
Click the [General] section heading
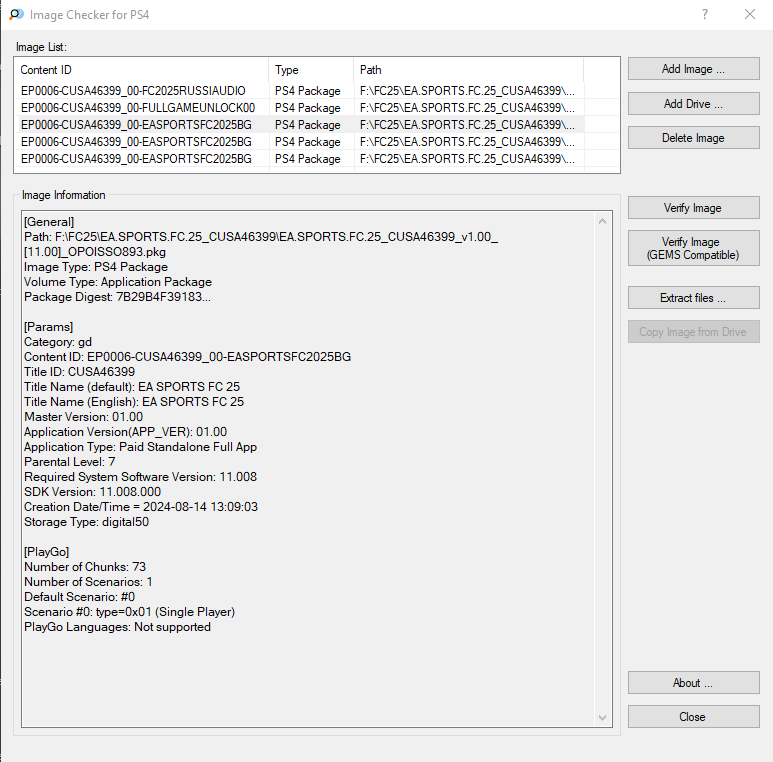tap(49, 222)
